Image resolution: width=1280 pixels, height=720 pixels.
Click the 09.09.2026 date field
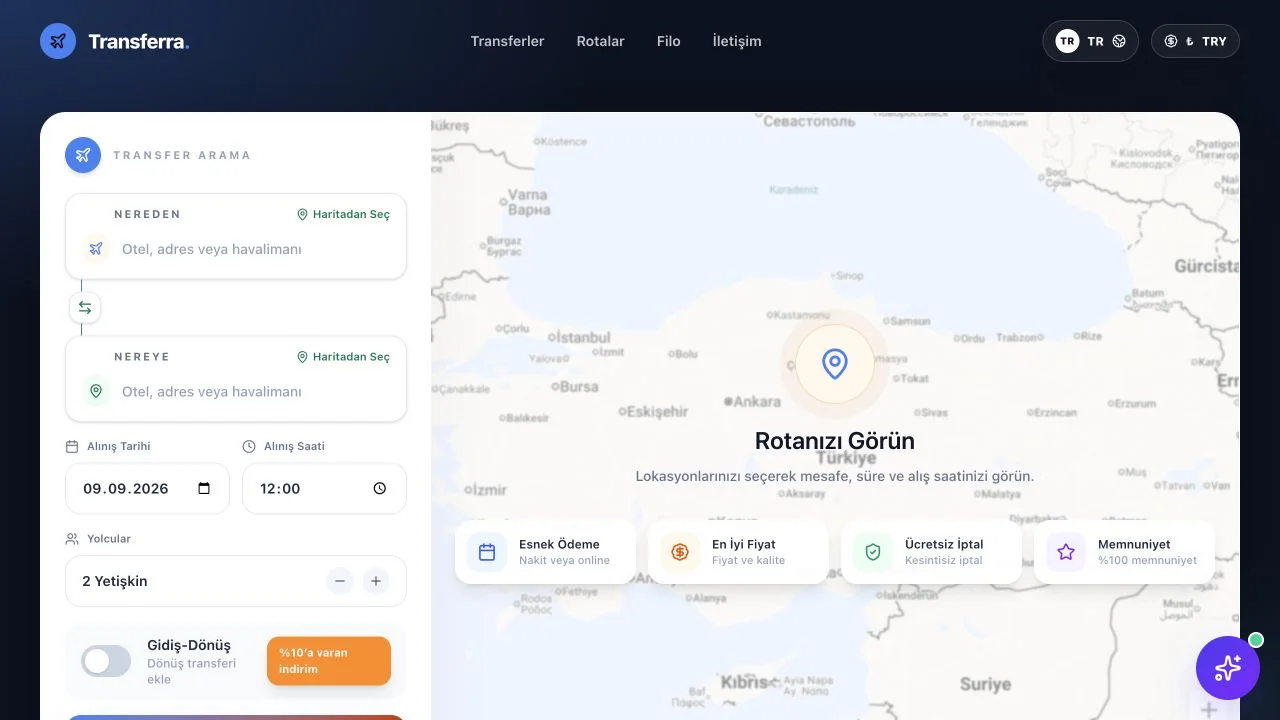147,488
